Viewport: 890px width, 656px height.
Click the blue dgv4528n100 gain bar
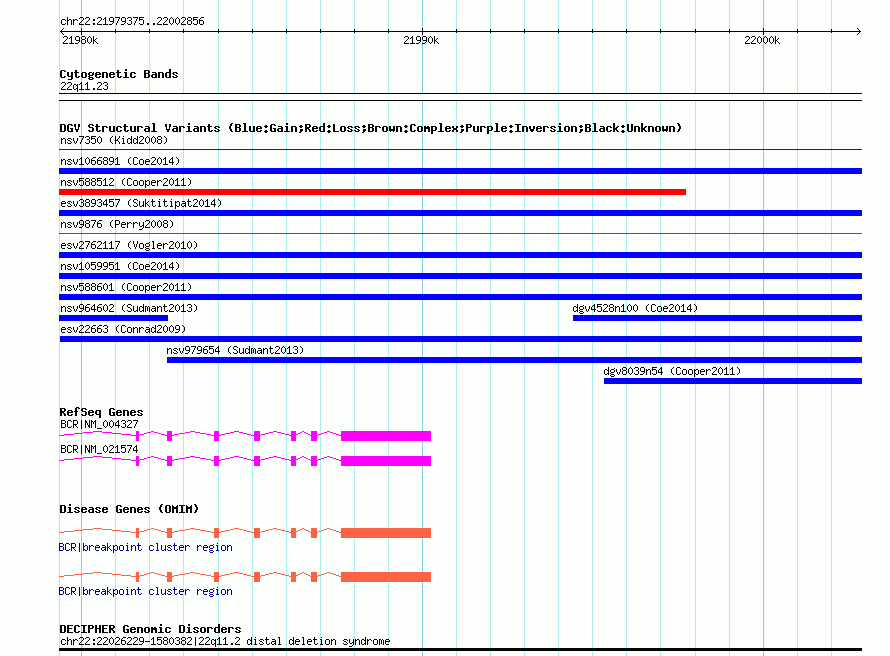(717, 318)
